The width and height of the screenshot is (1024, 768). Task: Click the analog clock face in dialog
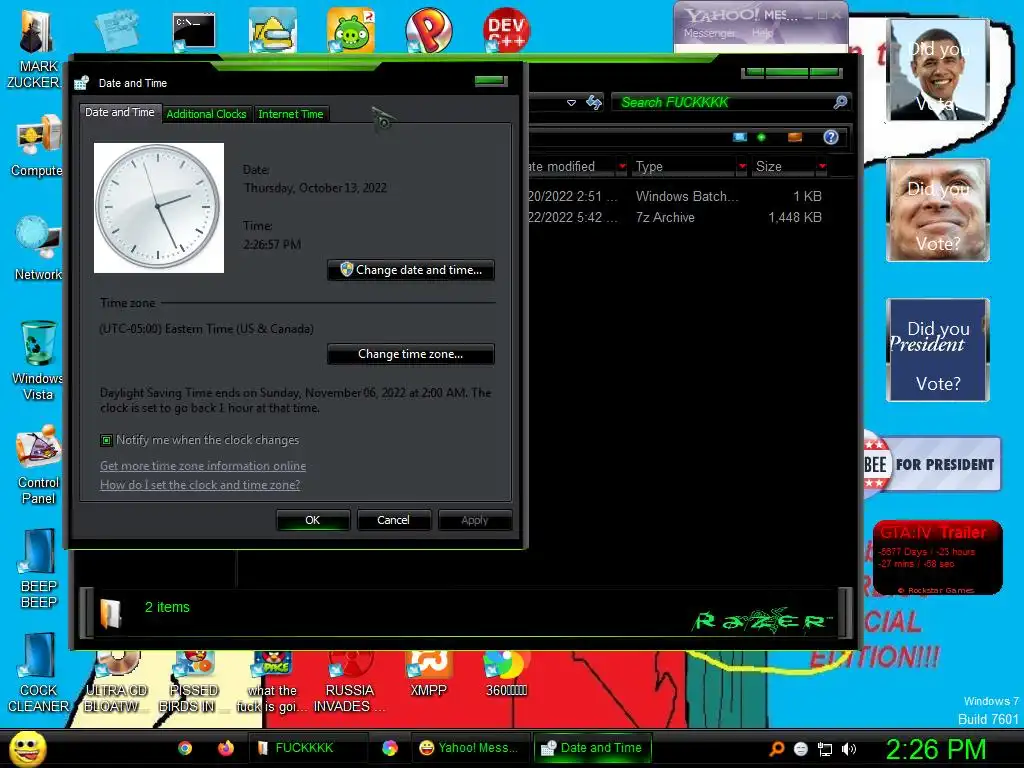point(159,208)
